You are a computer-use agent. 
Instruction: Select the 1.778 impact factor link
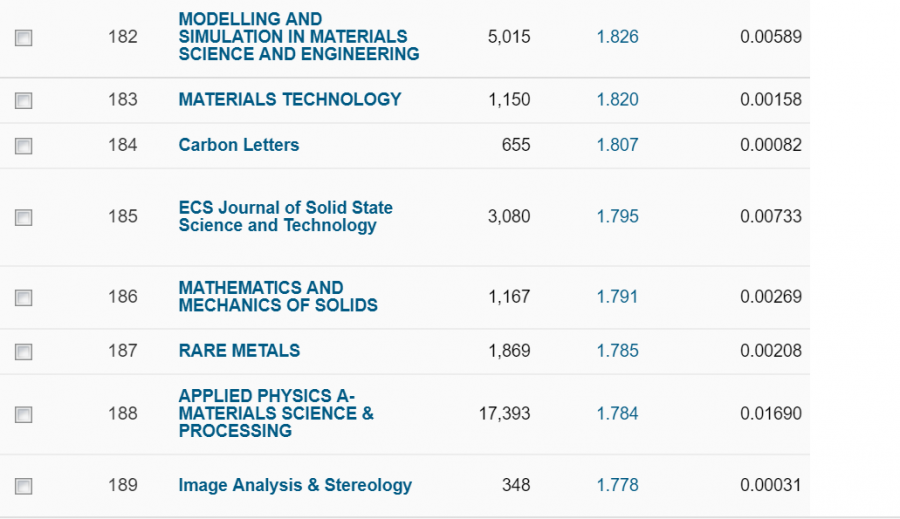click(x=617, y=485)
